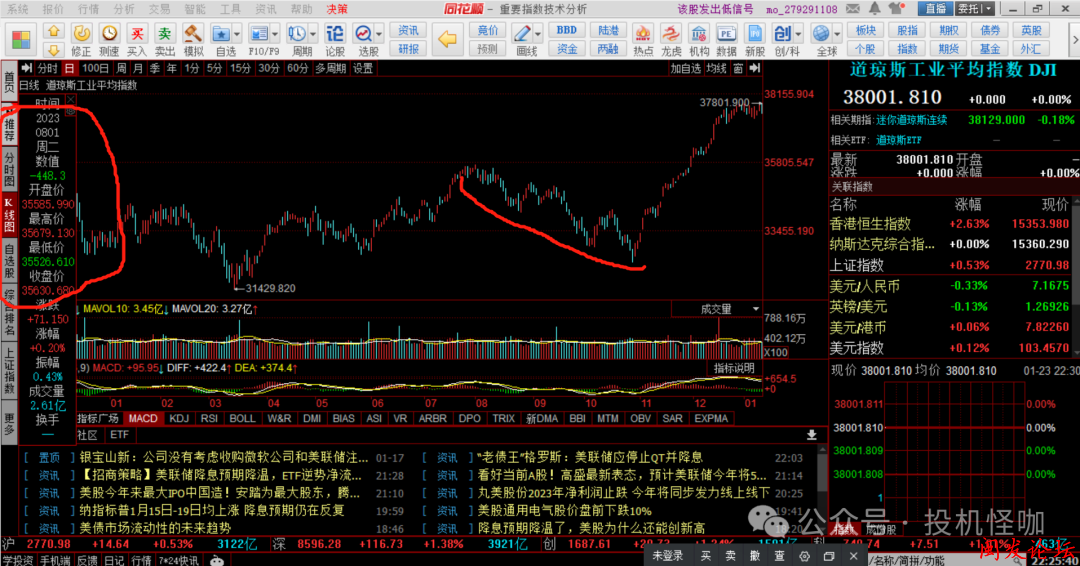
Task: Expand the F10/F9 dropdown arrow
Action: click(x=275, y=34)
